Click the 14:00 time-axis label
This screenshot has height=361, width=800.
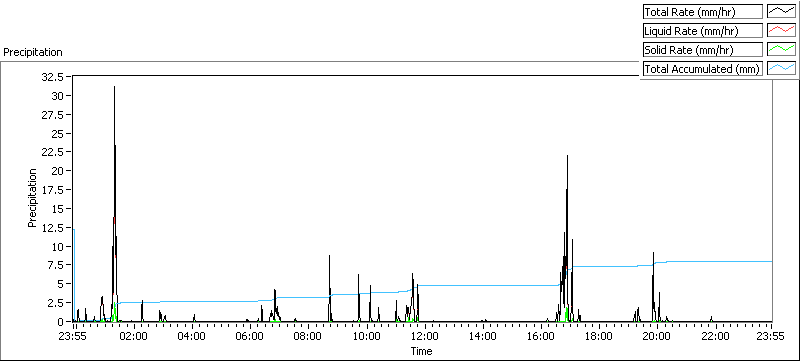[x=483, y=336]
